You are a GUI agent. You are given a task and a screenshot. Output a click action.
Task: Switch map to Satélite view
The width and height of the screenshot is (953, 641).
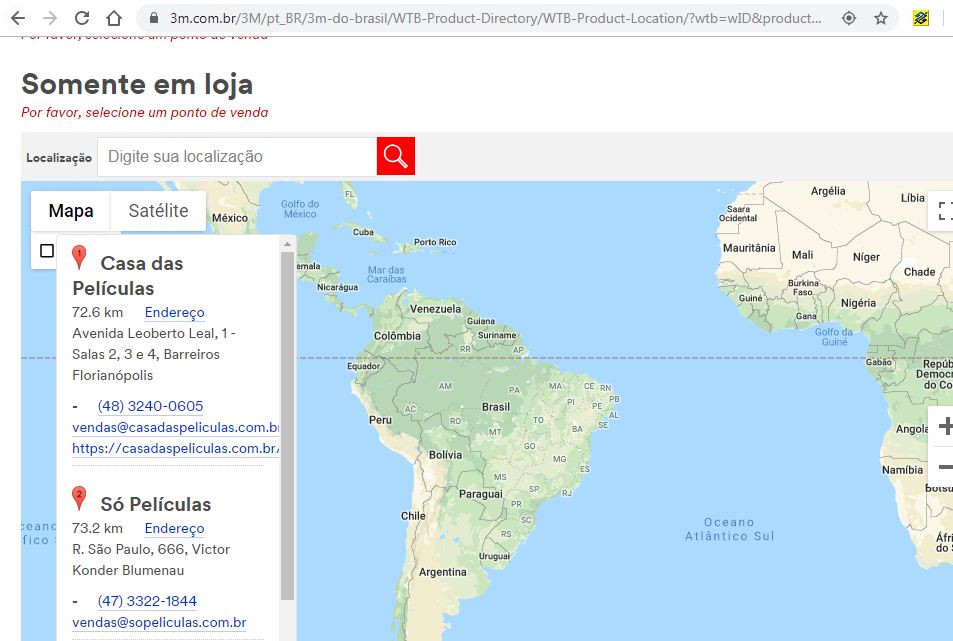[158, 211]
